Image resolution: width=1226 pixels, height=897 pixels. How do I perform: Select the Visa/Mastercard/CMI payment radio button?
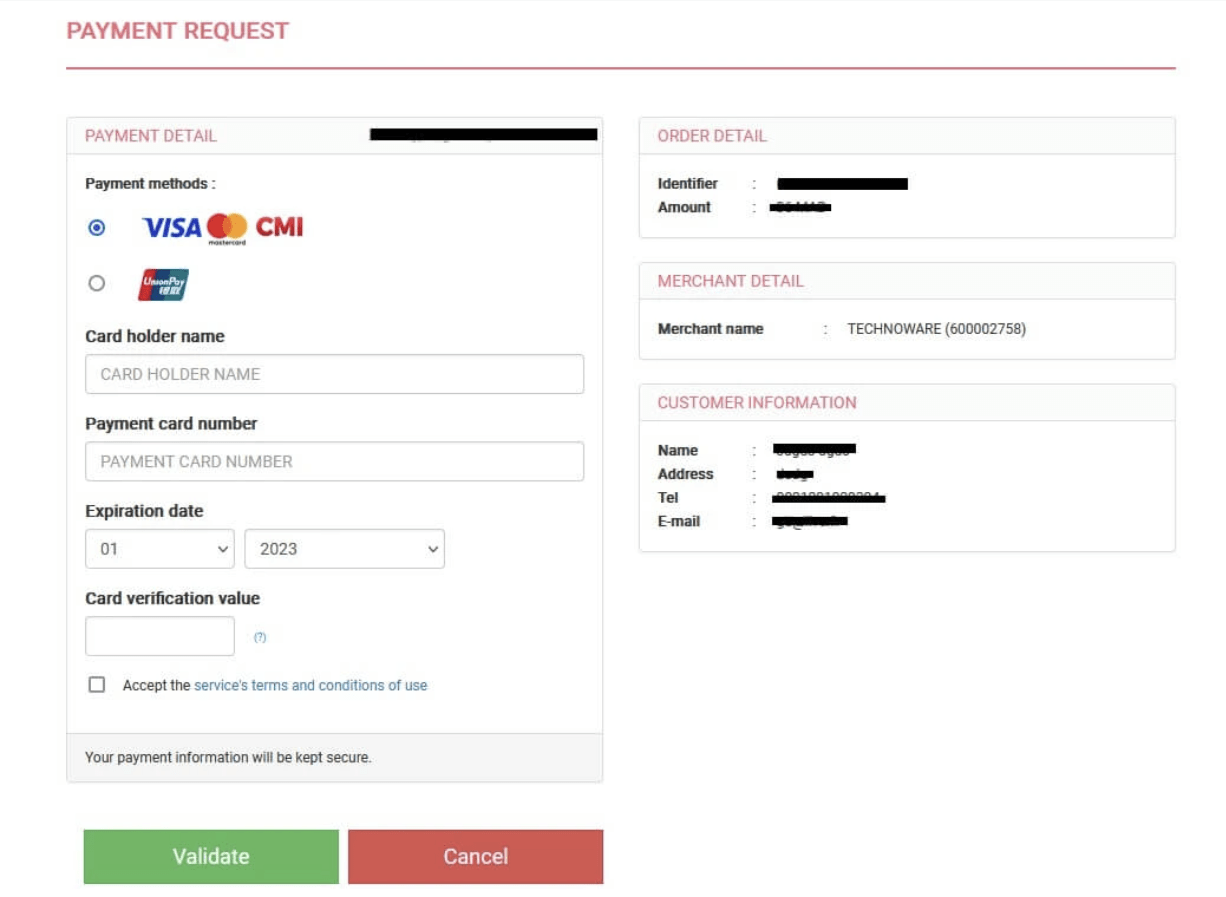tap(97, 228)
